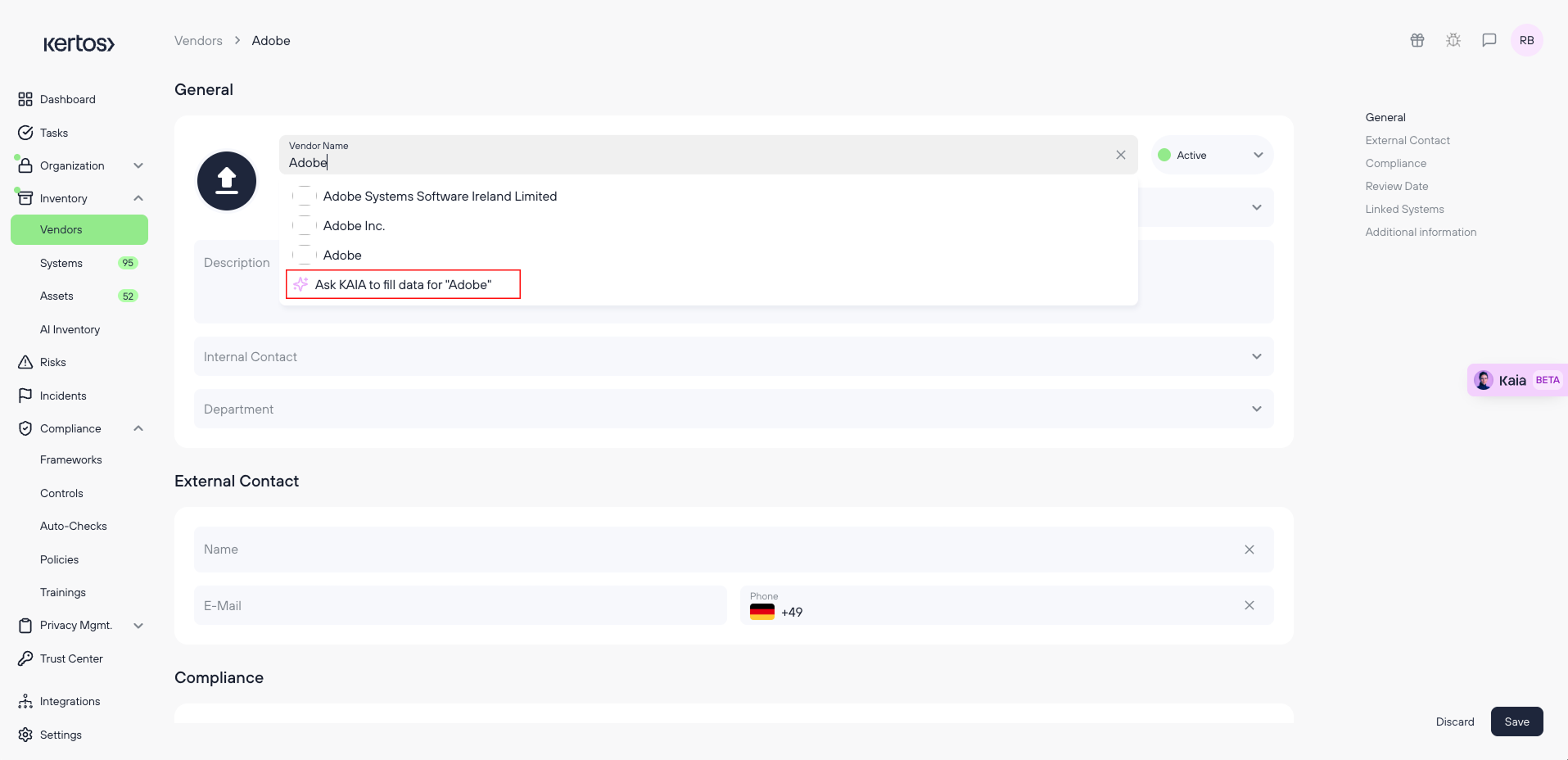Select the Adobe Inc. suggestion
The image size is (1568, 760).
tap(708, 226)
